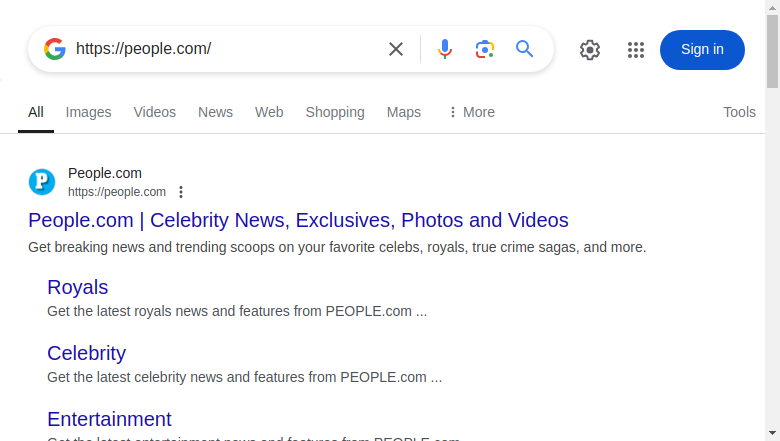Click the https://people.com result URL text
The image size is (780, 441).
click(x=117, y=192)
